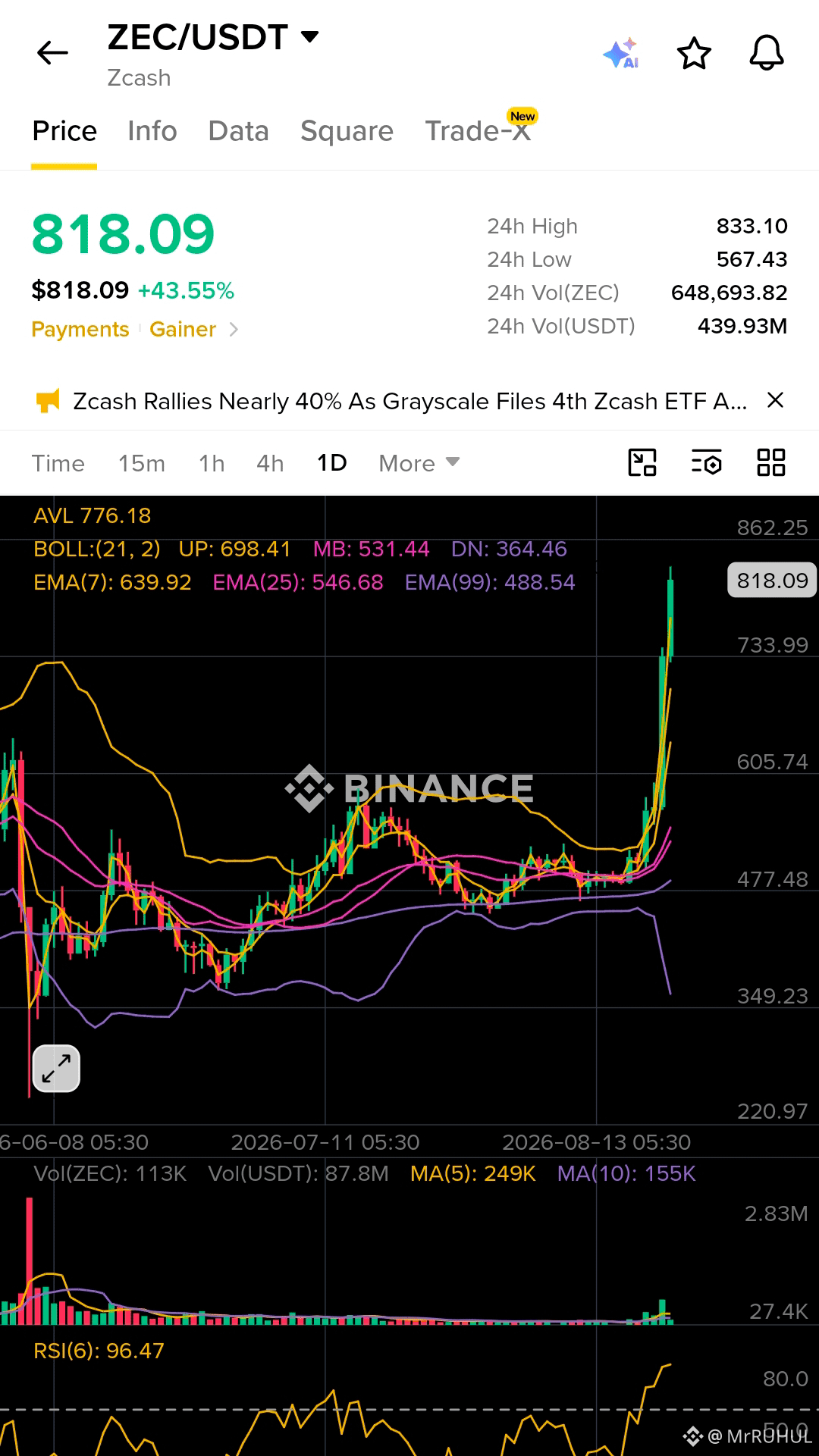Tap the 24h High value 833.10
The height and width of the screenshot is (1456, 819).
tap(752, 226)
